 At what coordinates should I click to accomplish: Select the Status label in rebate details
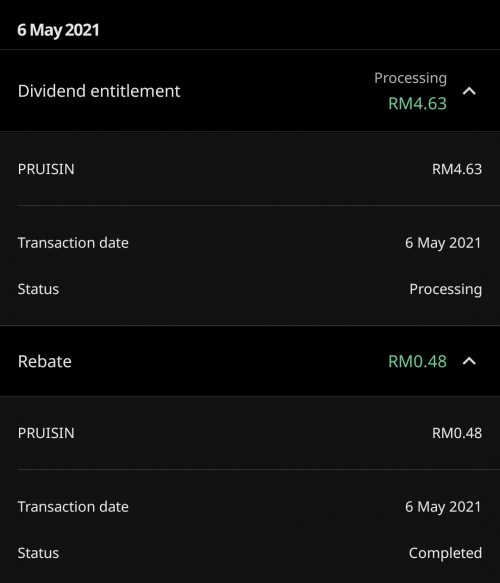coord(38,553)
